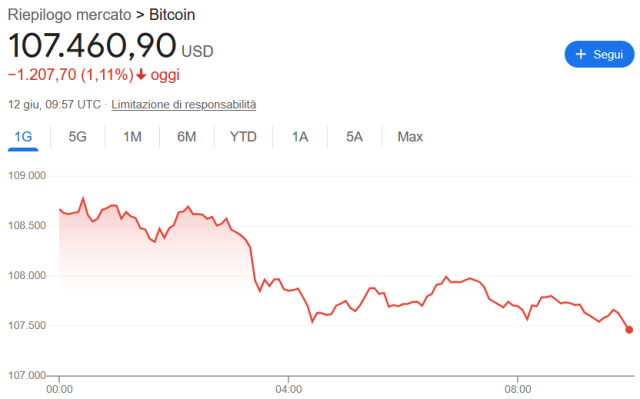Switch to the 5G time range
Viewport: 640px width, 399px height.
point(78,137)
